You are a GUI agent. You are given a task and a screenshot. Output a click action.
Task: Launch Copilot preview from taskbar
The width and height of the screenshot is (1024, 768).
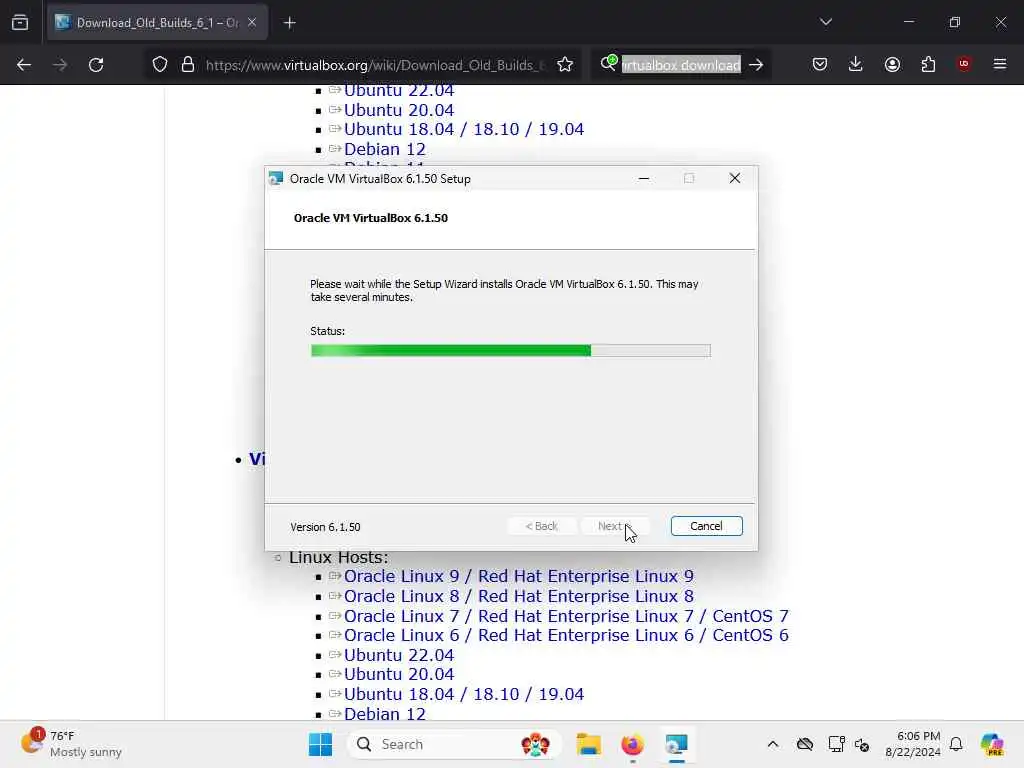(x=992, y=744)
